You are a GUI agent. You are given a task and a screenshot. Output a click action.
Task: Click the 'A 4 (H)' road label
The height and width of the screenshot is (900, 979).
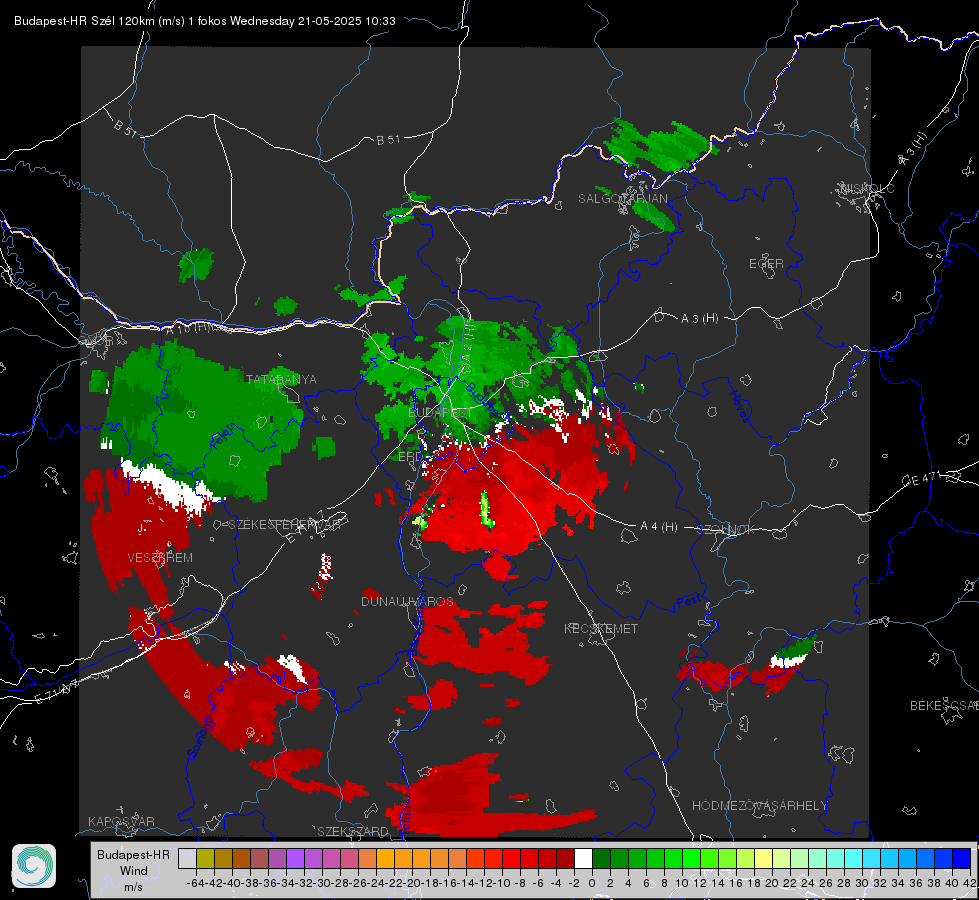click(659, 527)
